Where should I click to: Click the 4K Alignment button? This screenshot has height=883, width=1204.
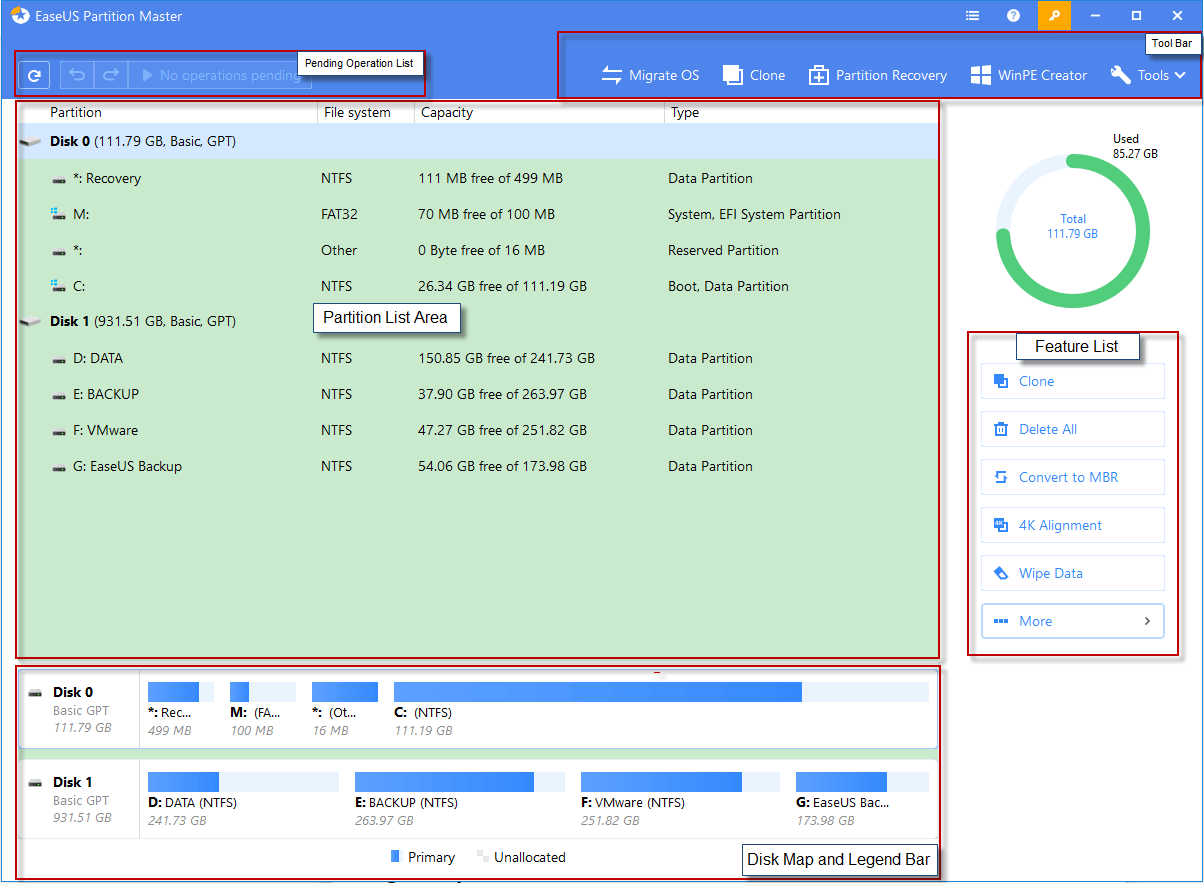click(x=1073, y=525)
